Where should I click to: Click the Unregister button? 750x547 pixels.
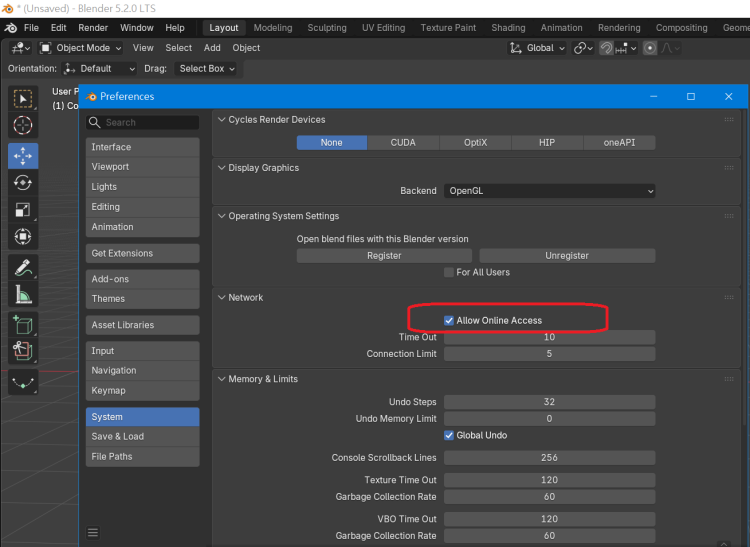(567, 255)
